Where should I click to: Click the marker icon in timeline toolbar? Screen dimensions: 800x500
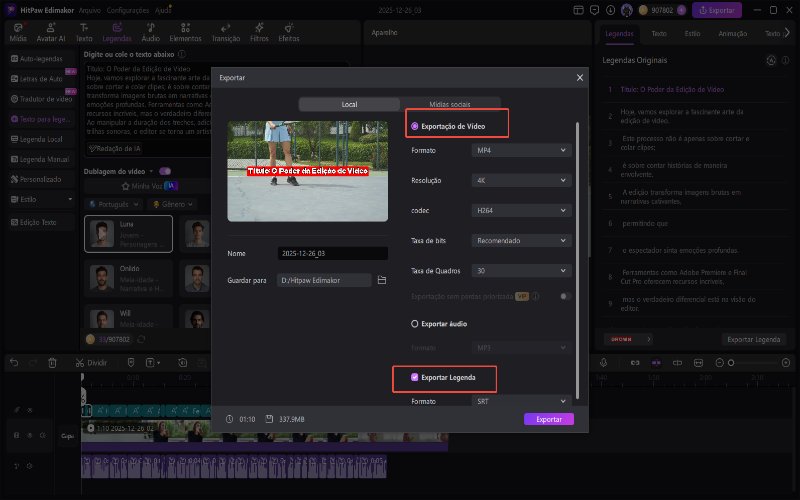pos(131,363)
